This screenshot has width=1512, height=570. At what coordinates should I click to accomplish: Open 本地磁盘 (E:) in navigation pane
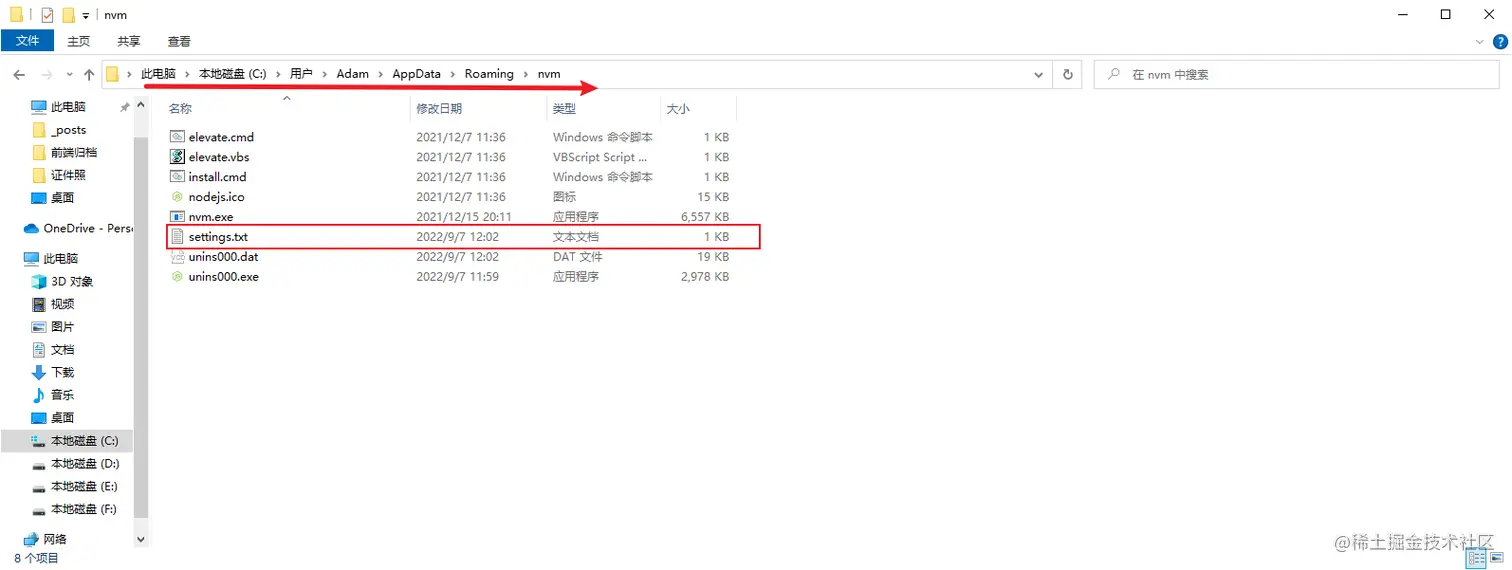tap(75, 486)
